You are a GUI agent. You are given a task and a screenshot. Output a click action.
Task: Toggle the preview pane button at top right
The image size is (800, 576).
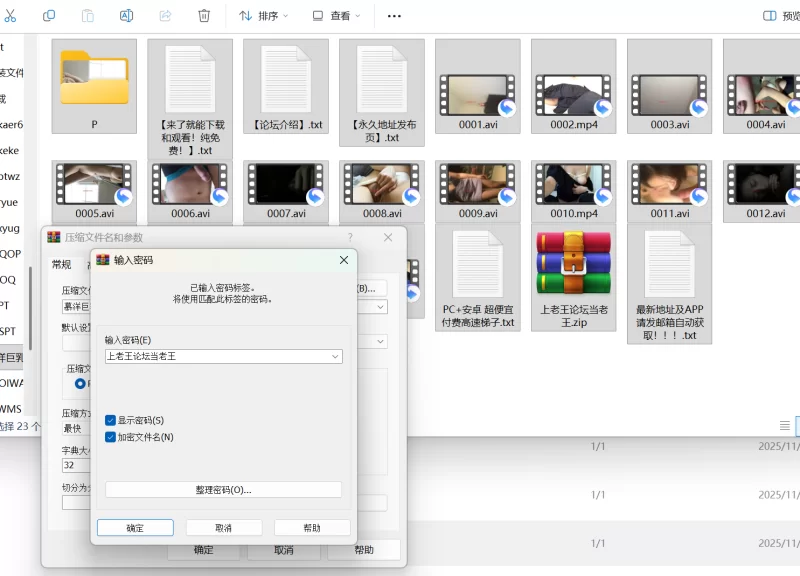(x=771, y=16)
